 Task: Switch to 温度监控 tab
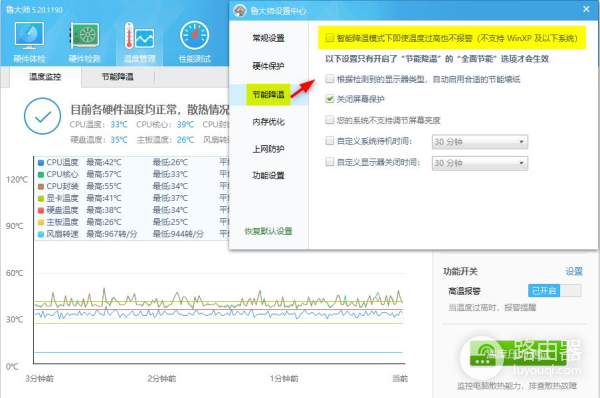pyautogui.click(x=45, y=77)
